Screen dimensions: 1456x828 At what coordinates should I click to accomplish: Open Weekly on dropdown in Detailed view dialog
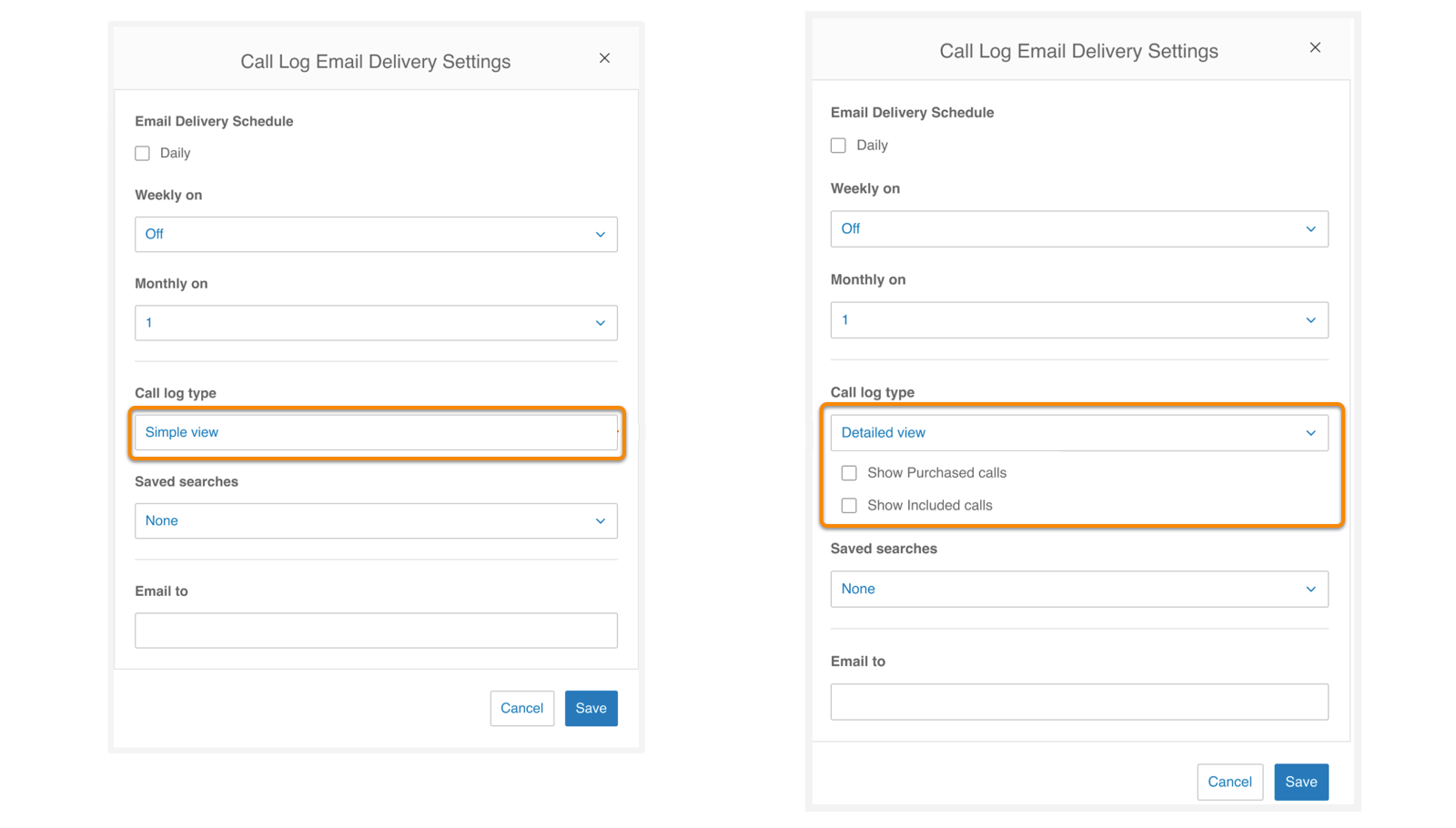coord(1078,229)
